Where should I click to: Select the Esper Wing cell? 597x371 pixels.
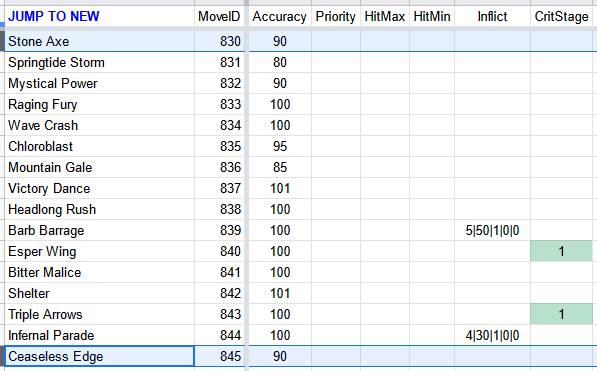click(99, 251)
